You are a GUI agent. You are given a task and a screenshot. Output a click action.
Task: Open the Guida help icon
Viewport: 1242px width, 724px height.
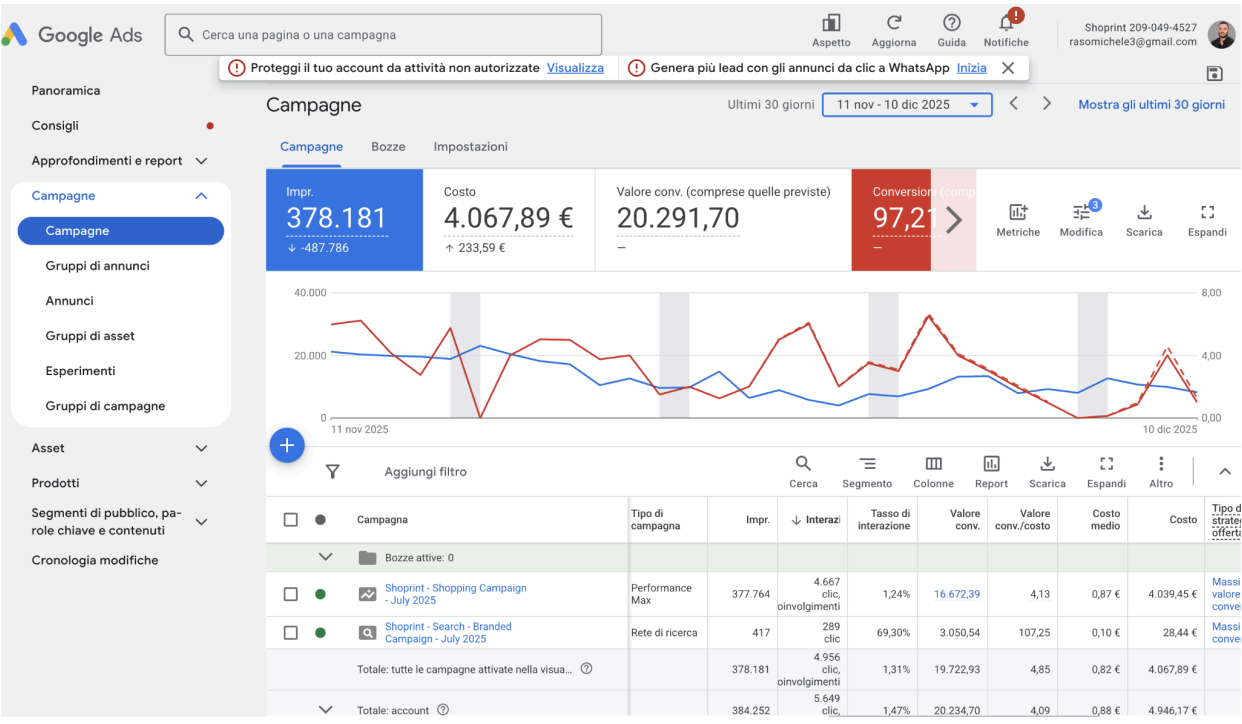click(x=952, y=22)
